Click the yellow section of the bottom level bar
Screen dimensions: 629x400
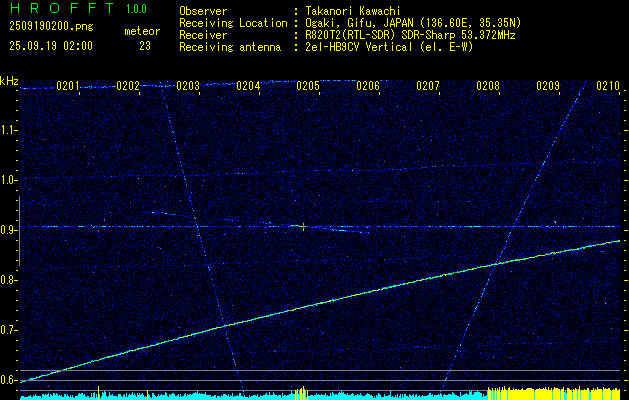[x=554, y=393]
